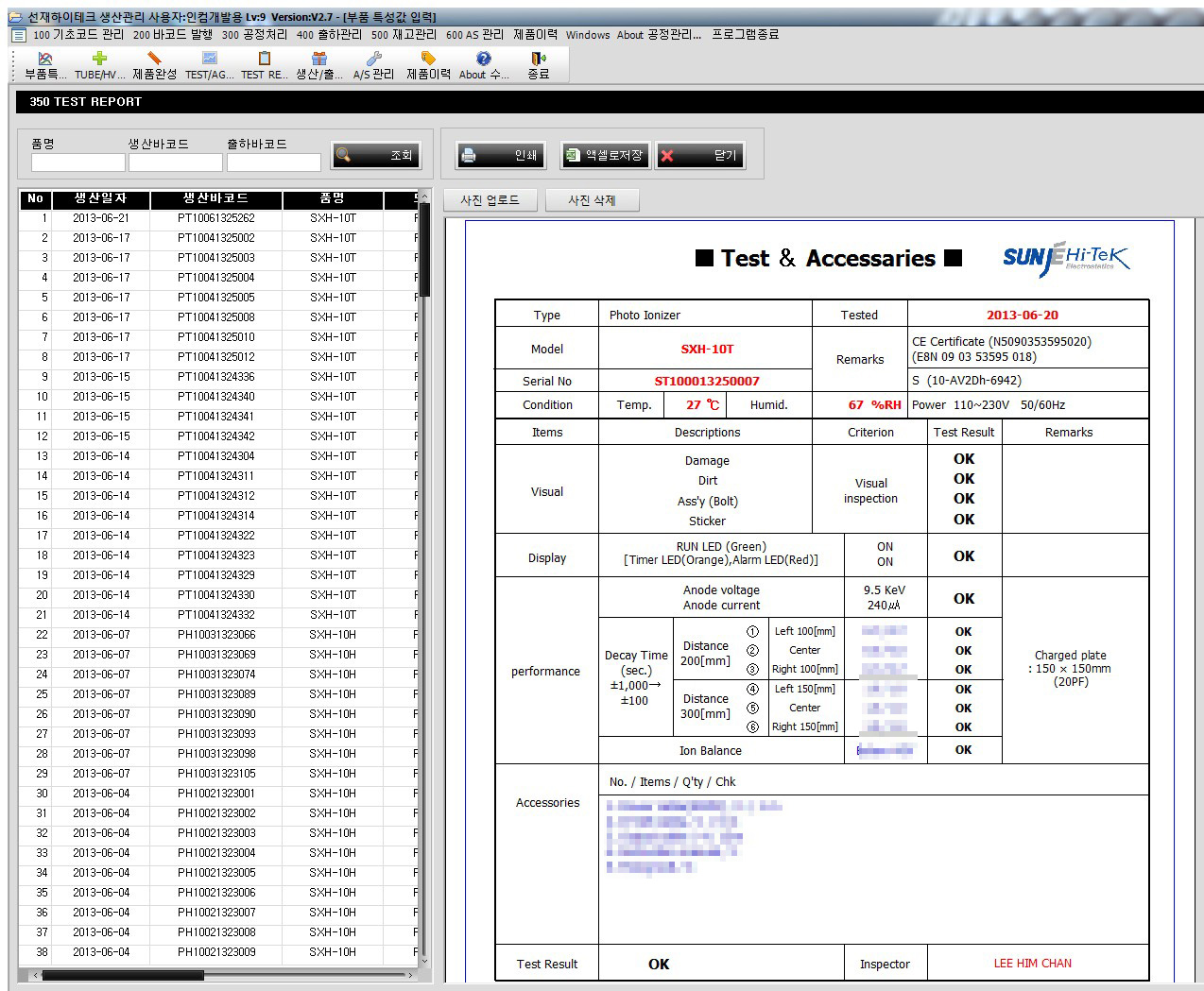Click the table's horizontal scrollbar right arrow
Viewport: 1204px width, 991px height.
click(x=410, y=975)
